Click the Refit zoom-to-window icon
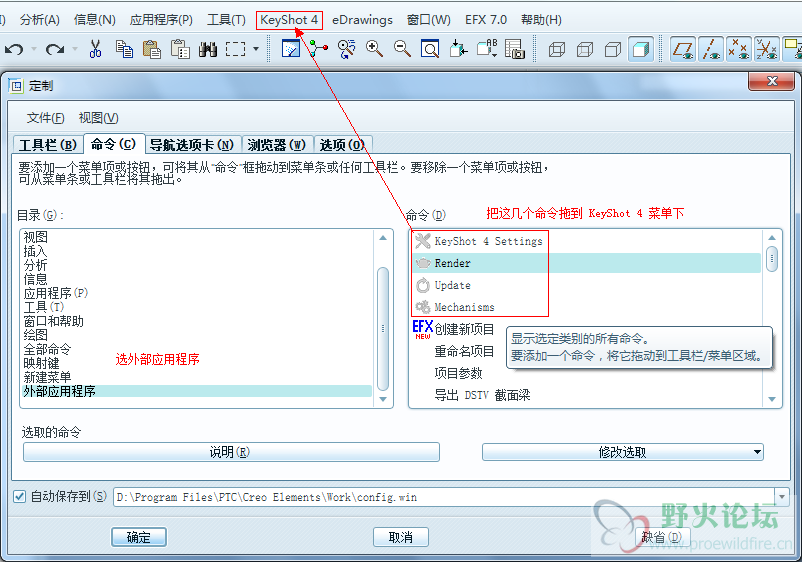Screen dimensions: 802x562 point(430,49)
